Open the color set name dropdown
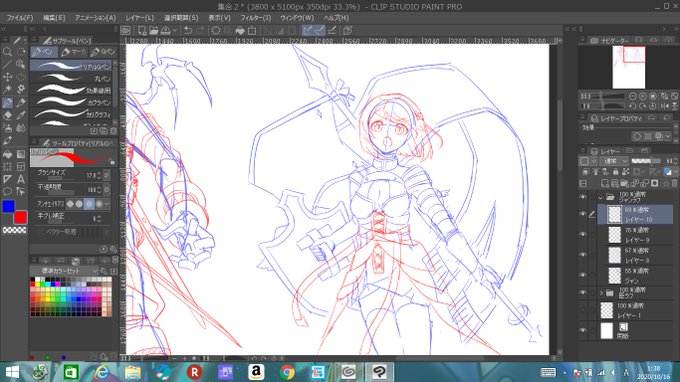The image size is (680, 382). click(x=64, y=271)
